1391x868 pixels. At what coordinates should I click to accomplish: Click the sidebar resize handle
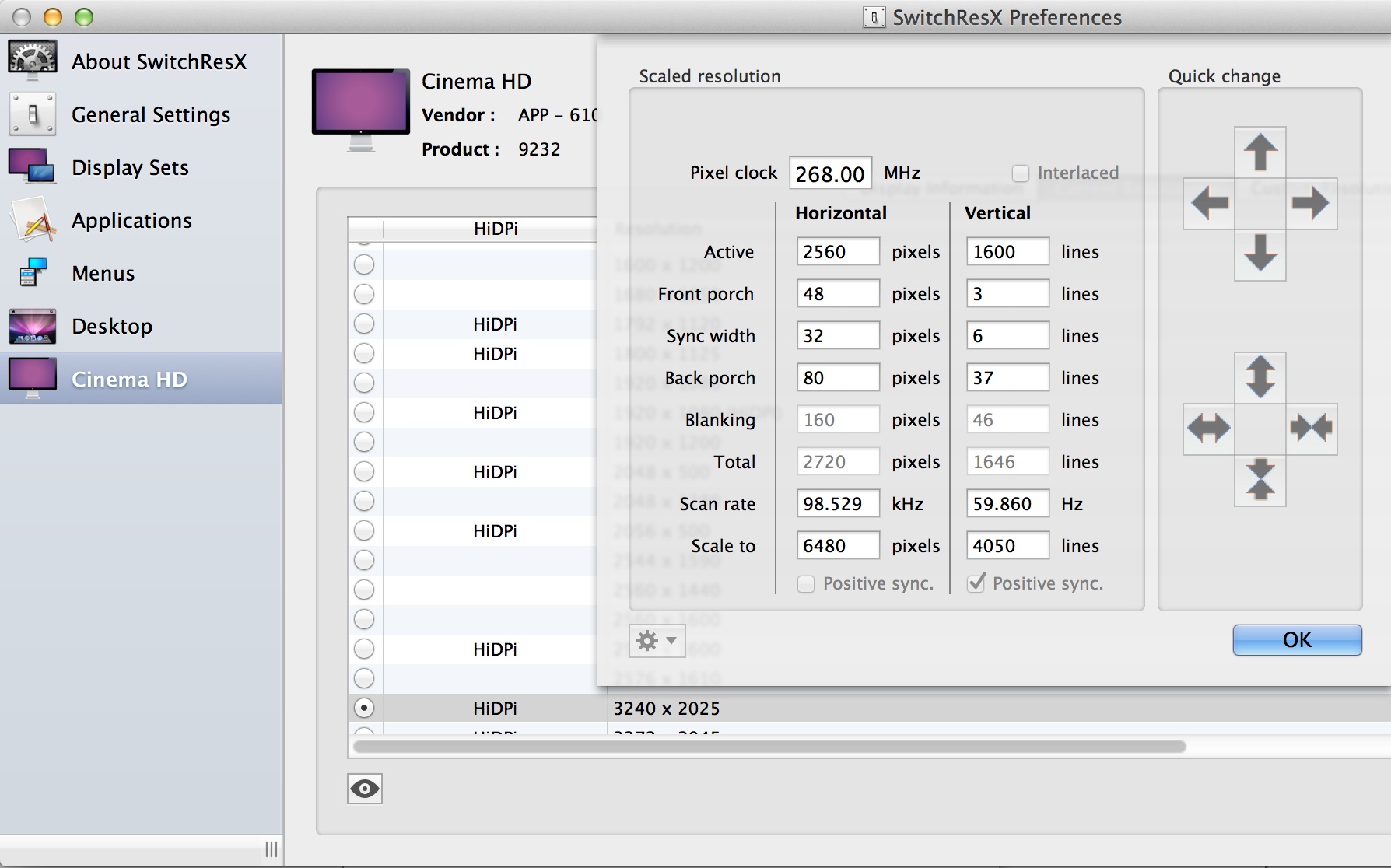271,849
